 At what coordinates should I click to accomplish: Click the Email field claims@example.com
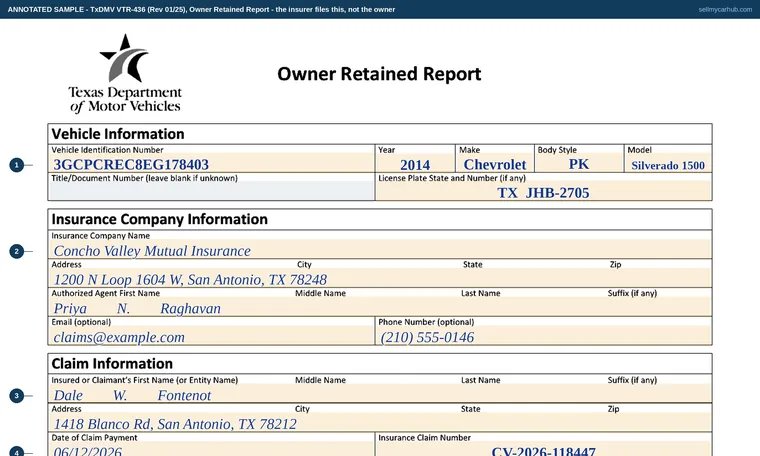pos(211,336)
